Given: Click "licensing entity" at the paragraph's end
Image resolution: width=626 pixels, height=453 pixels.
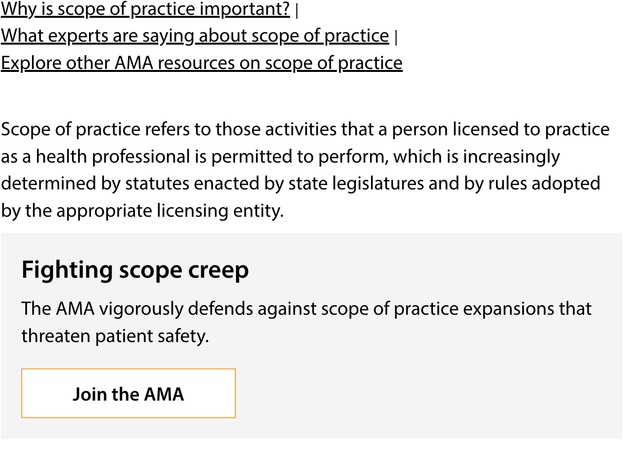Looking at the screenshot, I should (x=220, y=211).
